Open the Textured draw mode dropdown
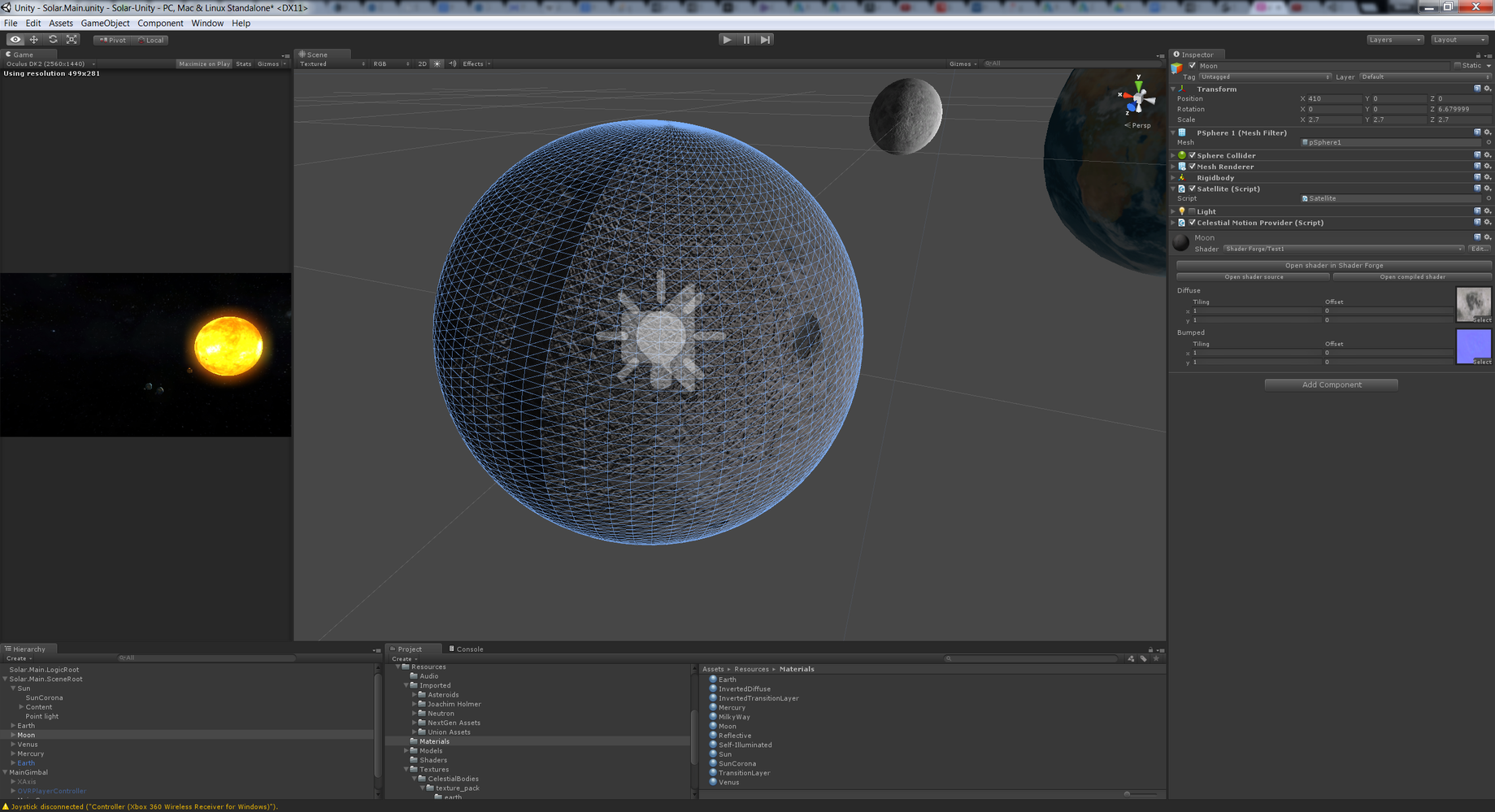 pos(332,63)
